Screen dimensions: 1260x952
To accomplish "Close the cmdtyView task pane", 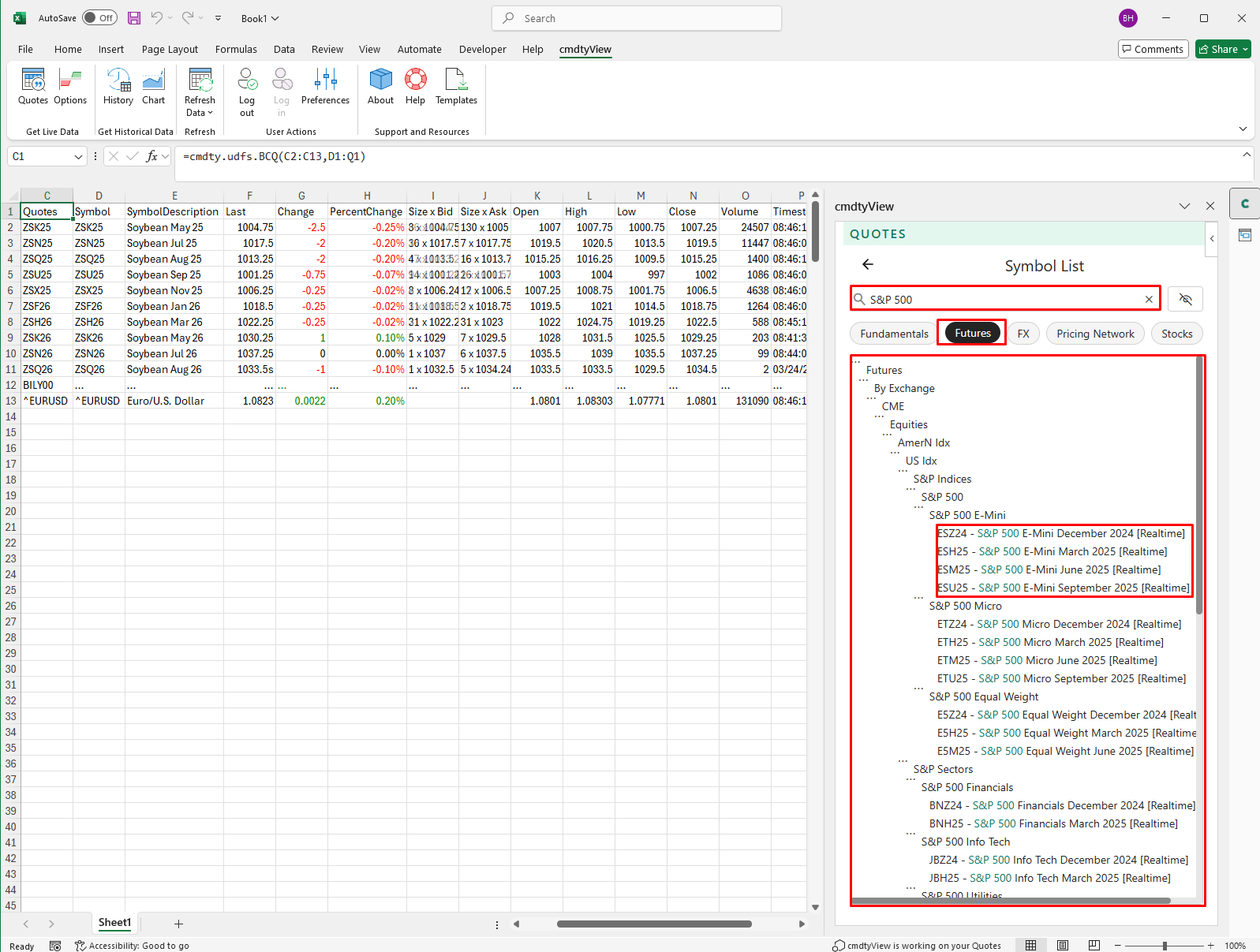I will click(1210, 206).
